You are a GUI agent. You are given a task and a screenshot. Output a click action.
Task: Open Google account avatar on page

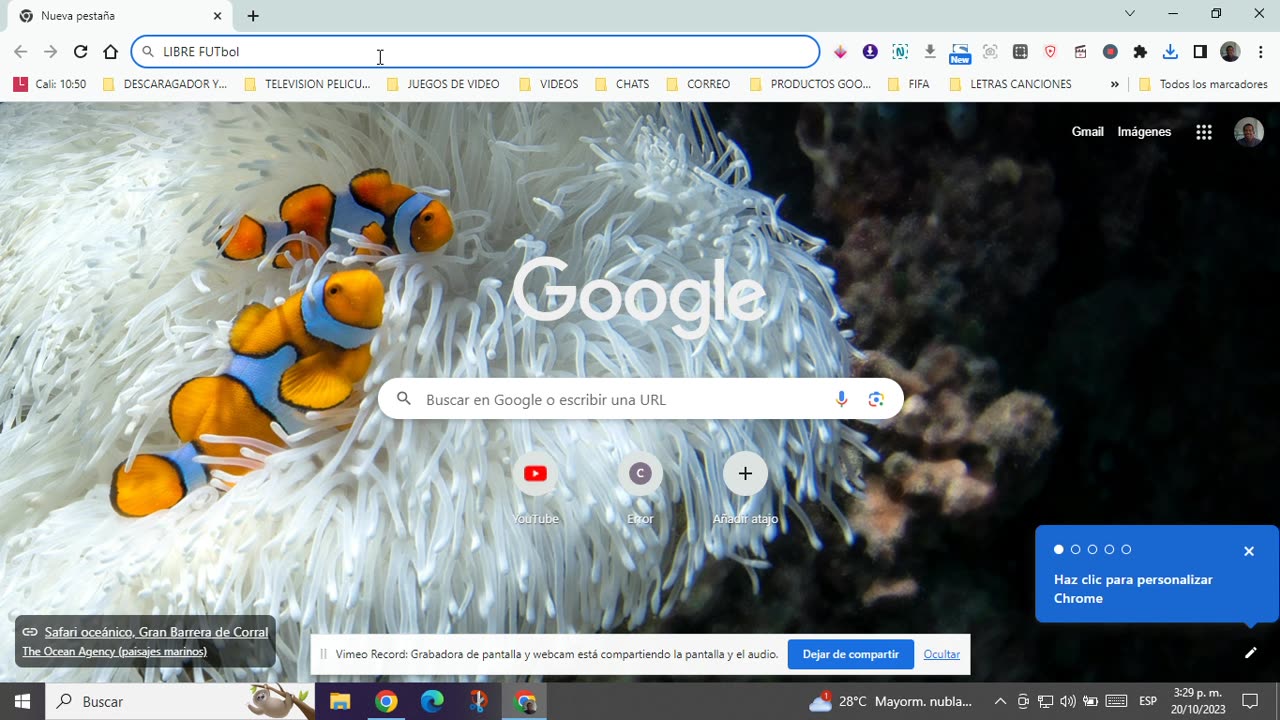1249,132
